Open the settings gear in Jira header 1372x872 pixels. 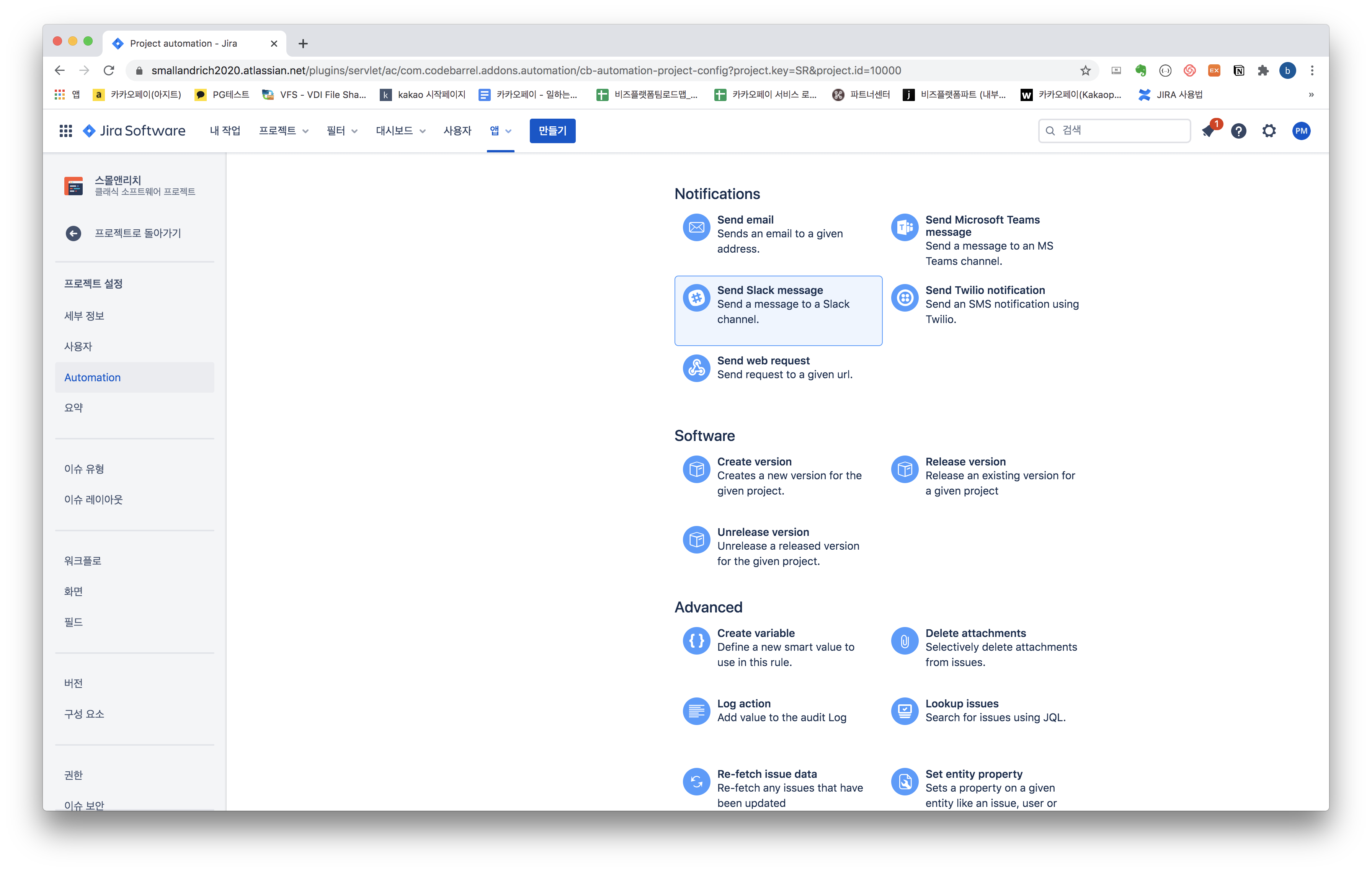(x=1268, y=131)
